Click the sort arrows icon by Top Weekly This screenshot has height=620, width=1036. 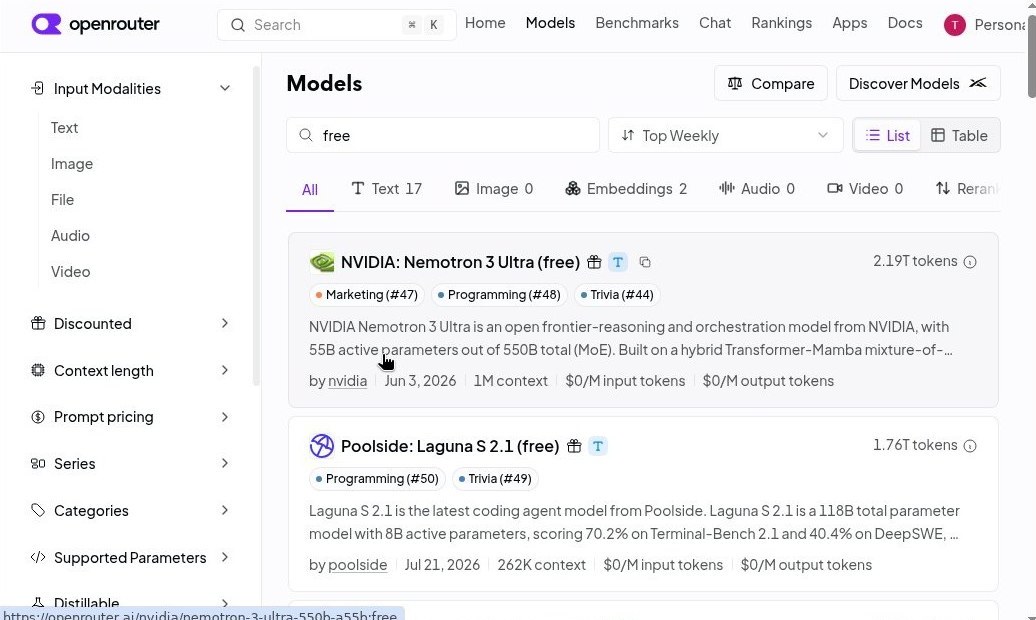[x=628, y=136]
